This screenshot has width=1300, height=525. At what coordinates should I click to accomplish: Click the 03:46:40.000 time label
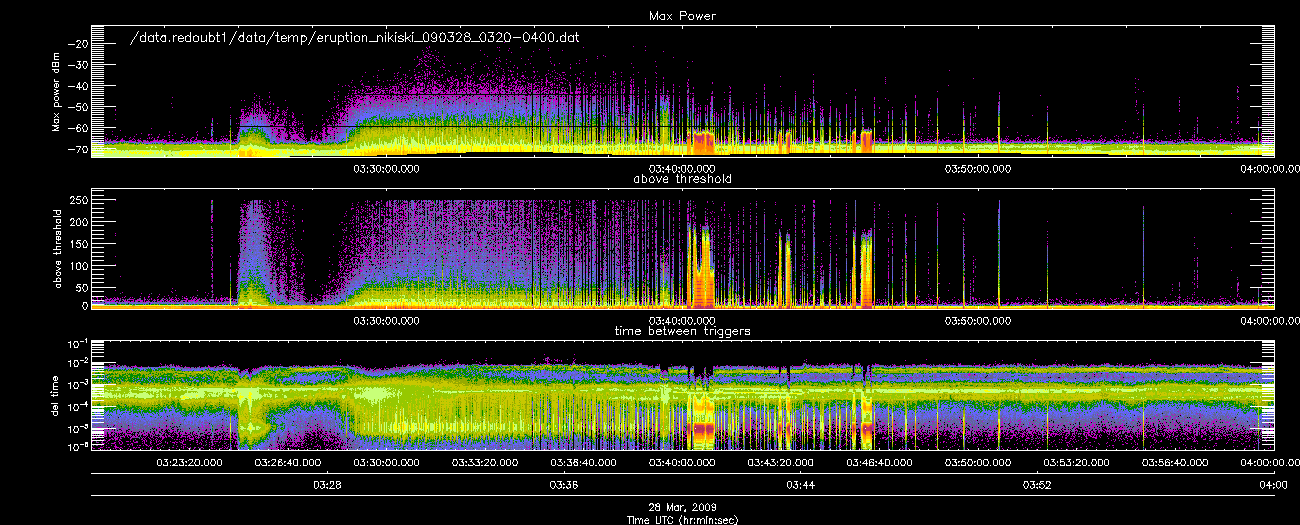click(x=878, y=463)
